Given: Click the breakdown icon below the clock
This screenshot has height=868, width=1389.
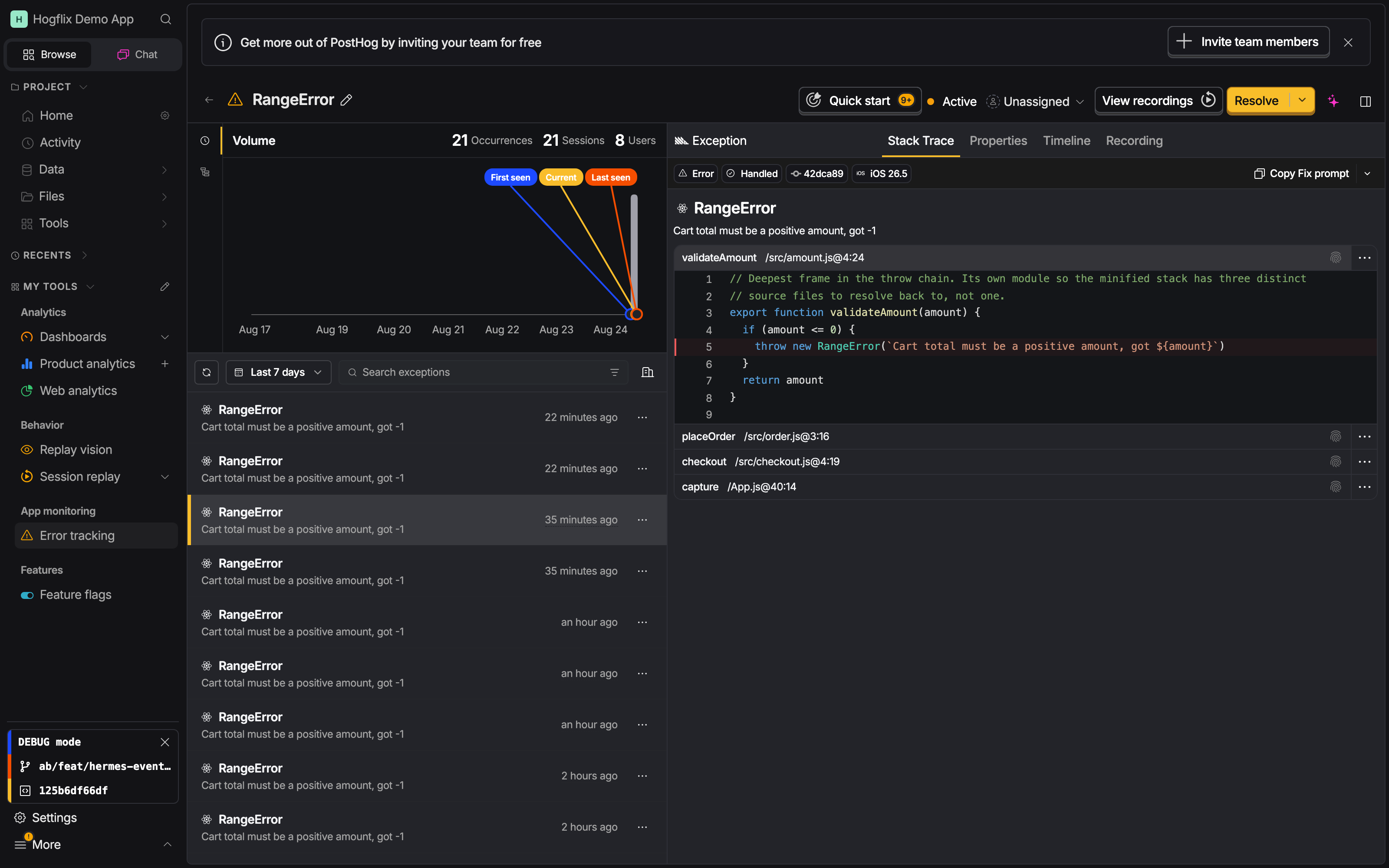Looking at the screenshot, I should pyautogui.click(x=205, y=172).
